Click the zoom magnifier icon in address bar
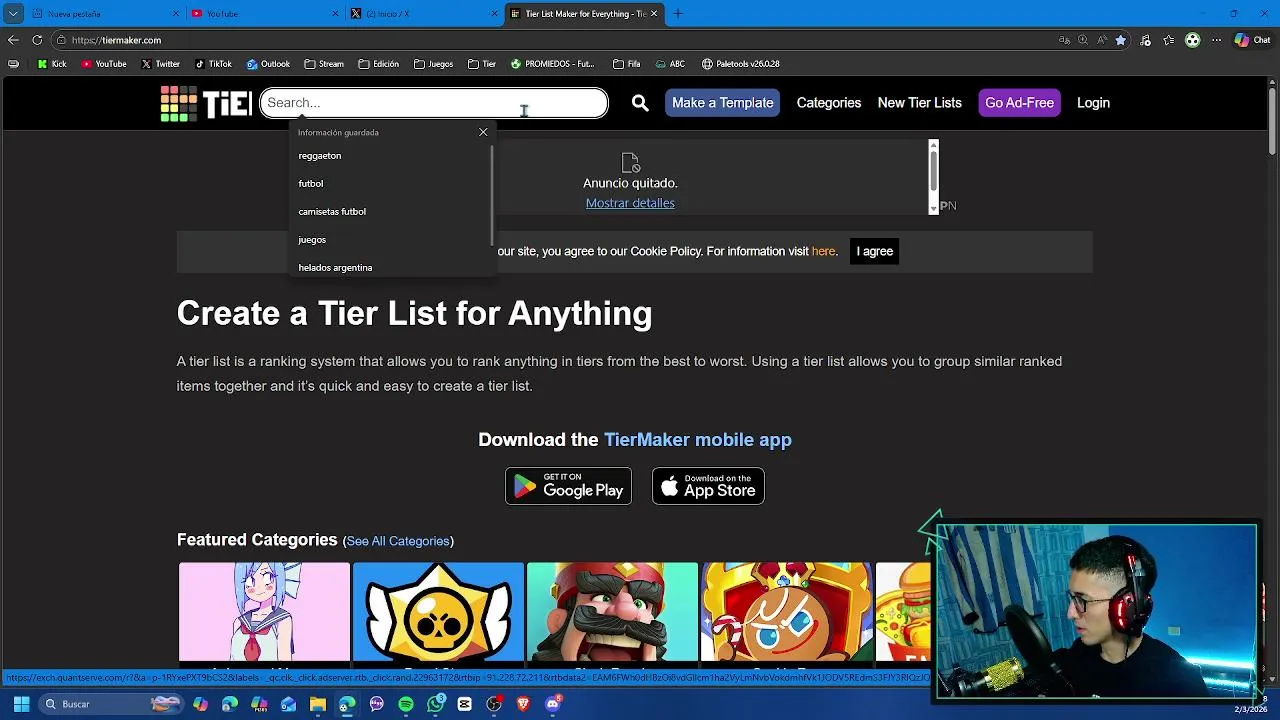Viewport: 1280px width, 720px height. [x=1083, y=40]
